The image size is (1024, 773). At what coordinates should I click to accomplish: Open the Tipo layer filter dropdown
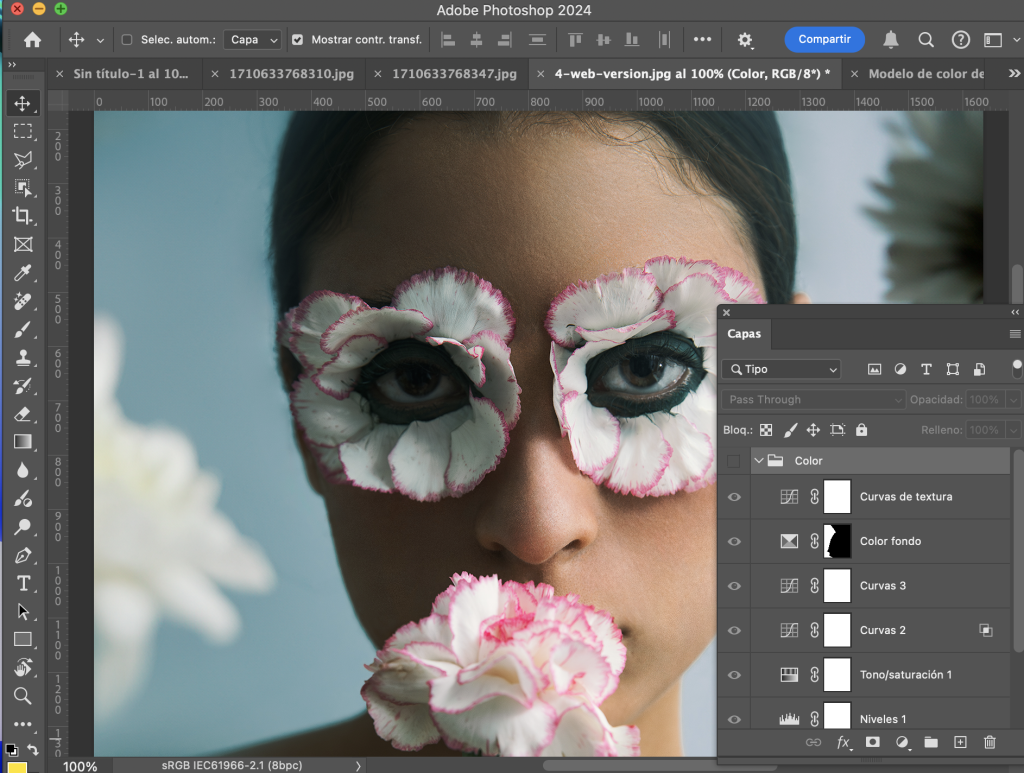pyautogui.click(x=781, y=370)
